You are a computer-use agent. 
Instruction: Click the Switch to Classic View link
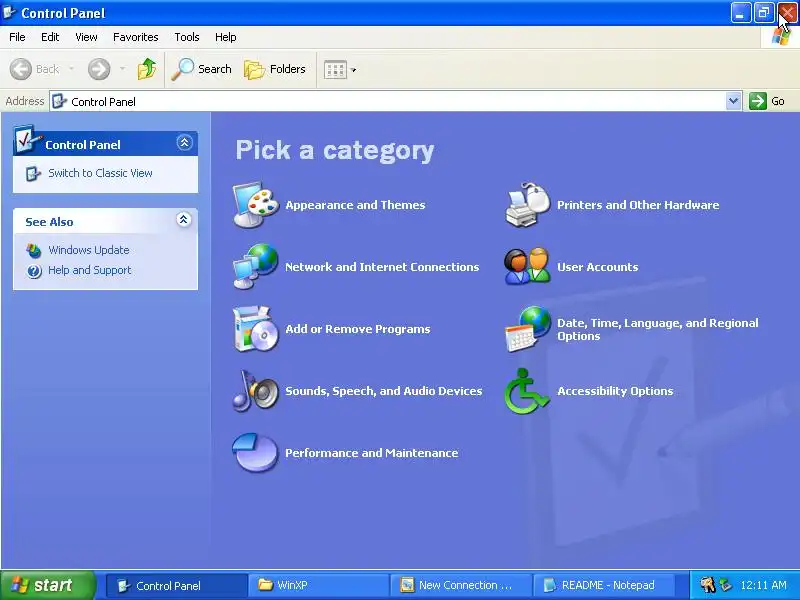coord(101,173)
